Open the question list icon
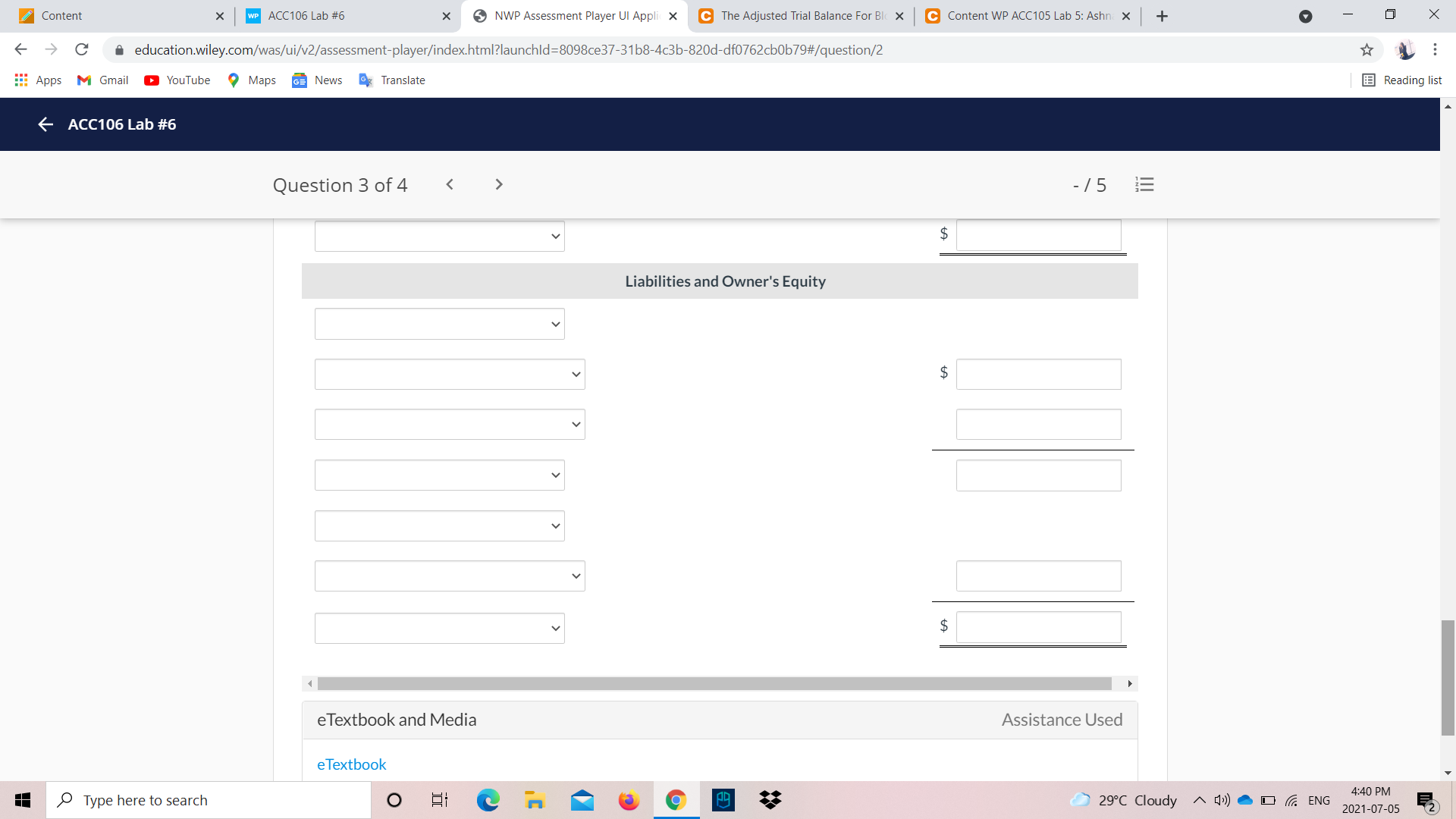Screen dimensions: 1456x819 coord(1144,184)
